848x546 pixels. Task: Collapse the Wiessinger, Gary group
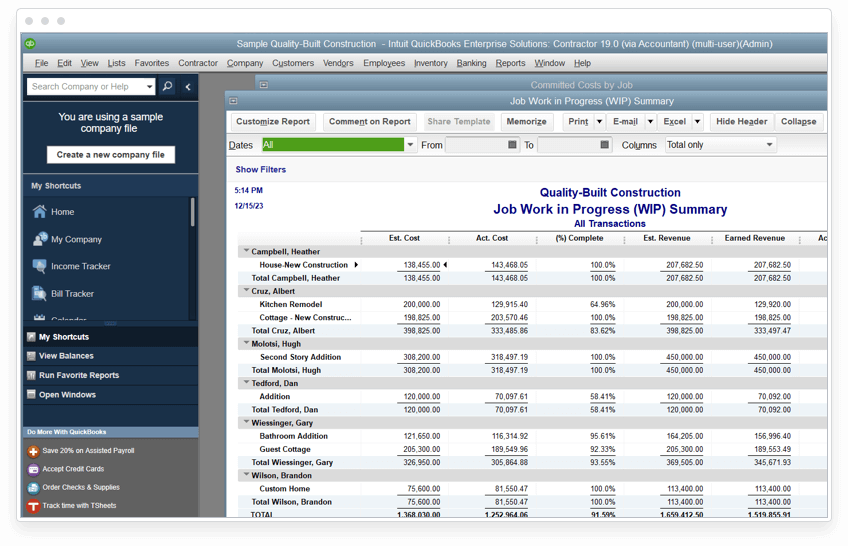point(246,422)
